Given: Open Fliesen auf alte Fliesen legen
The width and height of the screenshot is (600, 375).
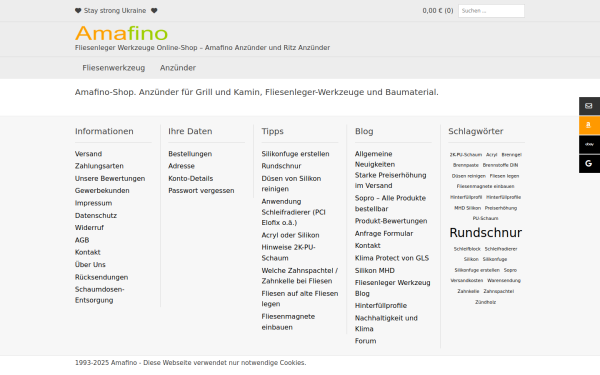Looking at the screenshot, I should (300, 298).
